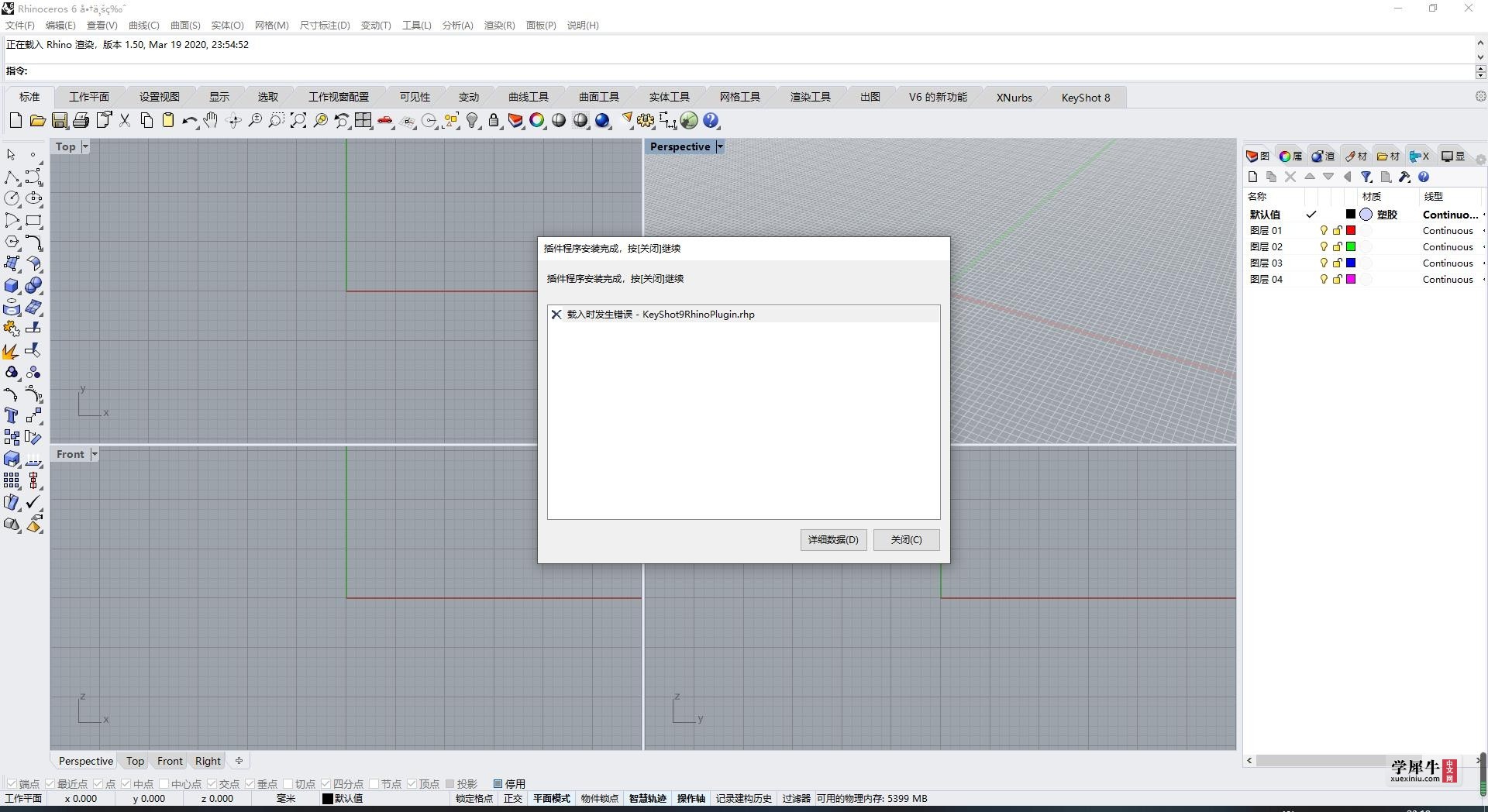Open Options via the gear icon in the toolbar
Image resolution: width=1488 pixels, height=812 pixels.
[x=646, y=120]
